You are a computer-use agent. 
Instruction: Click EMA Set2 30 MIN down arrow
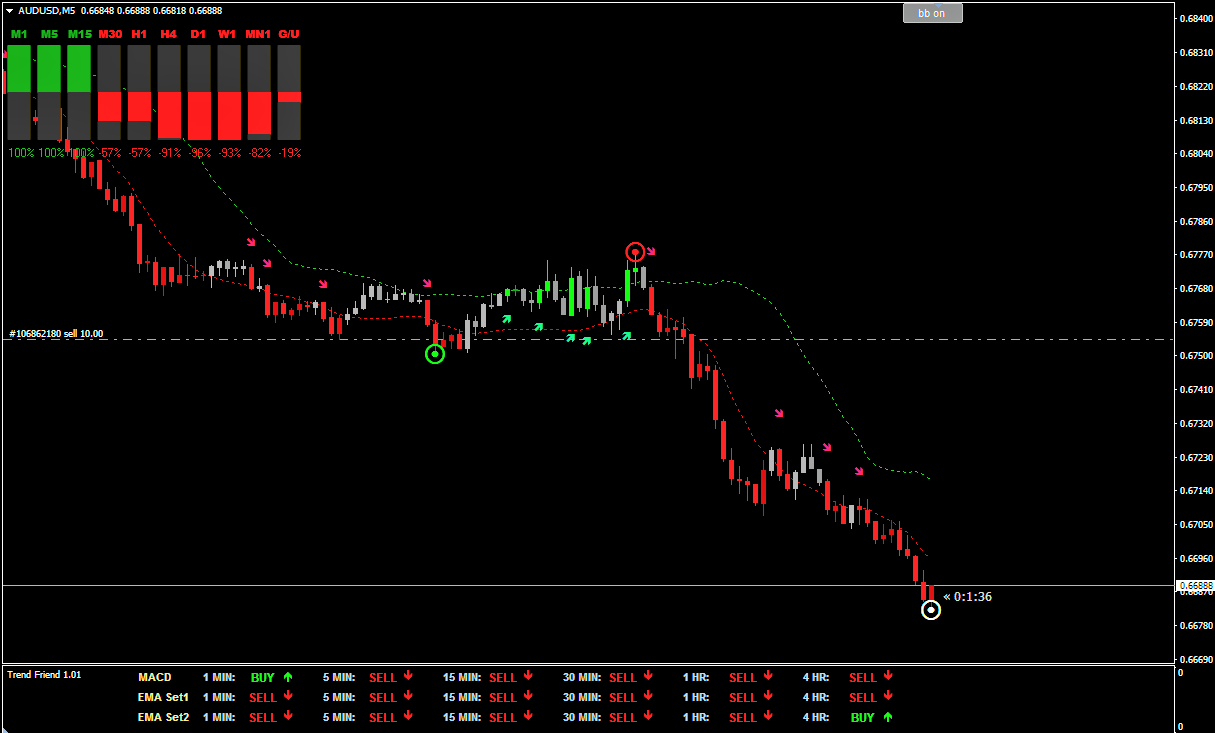tap(648, 717)
